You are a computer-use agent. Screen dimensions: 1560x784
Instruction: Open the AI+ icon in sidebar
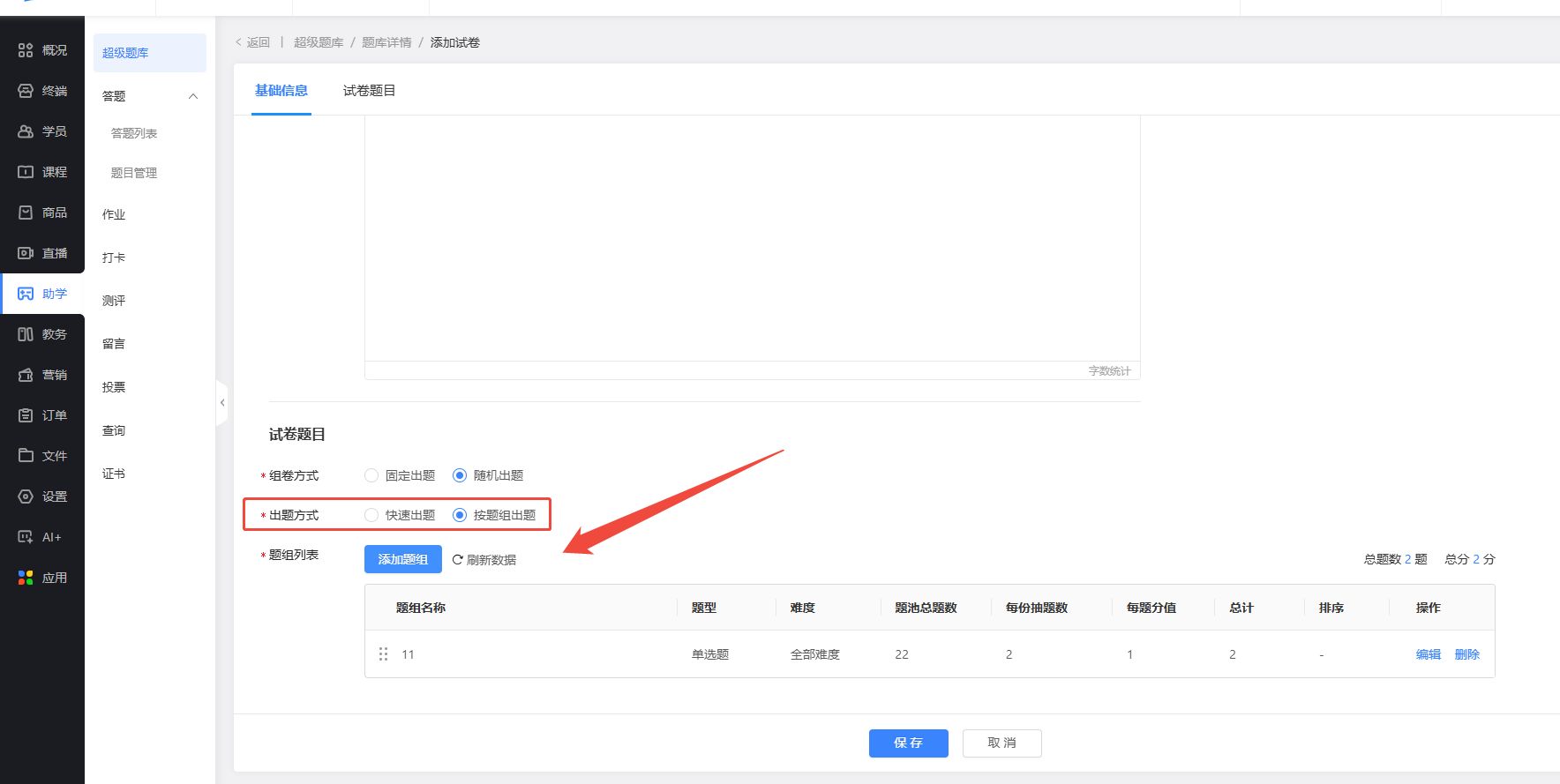(x=26, y=537)
